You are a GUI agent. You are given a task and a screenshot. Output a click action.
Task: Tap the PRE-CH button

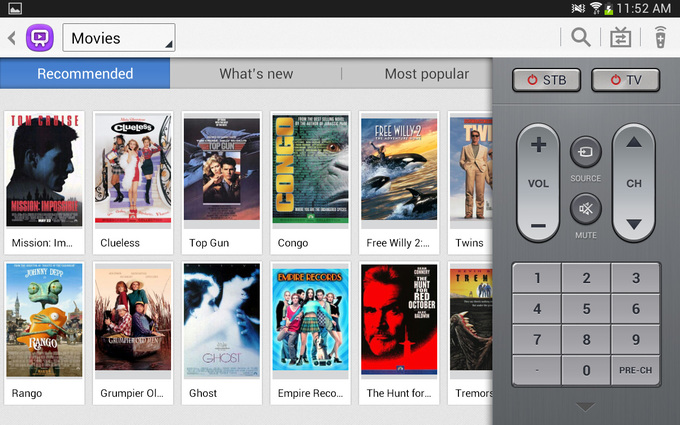point(636,370)
